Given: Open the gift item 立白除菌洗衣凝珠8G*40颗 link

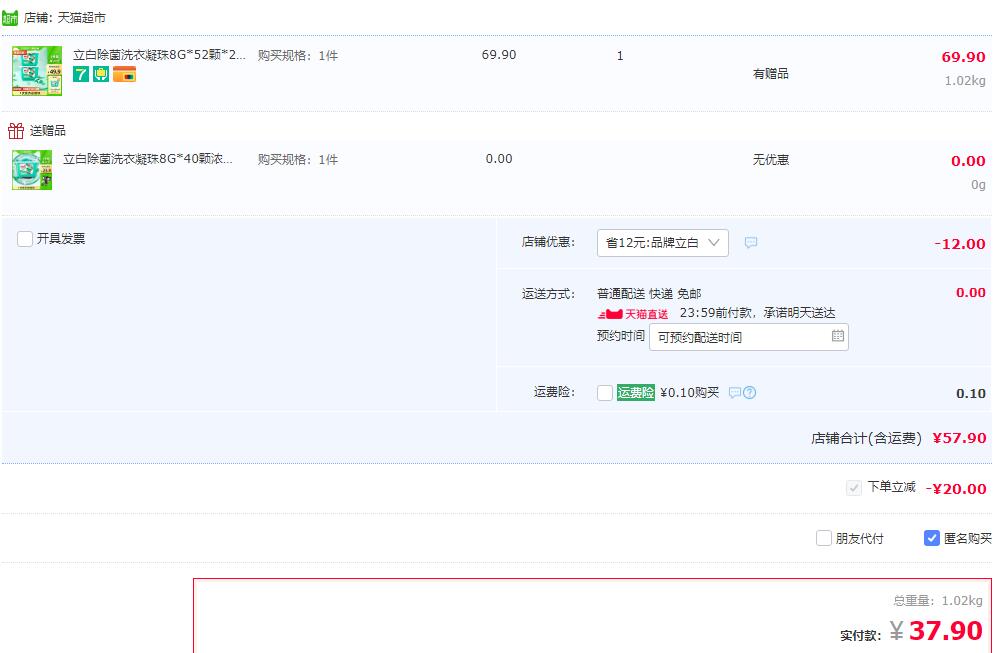Looking at the screenshot, I should click(148, 159).
